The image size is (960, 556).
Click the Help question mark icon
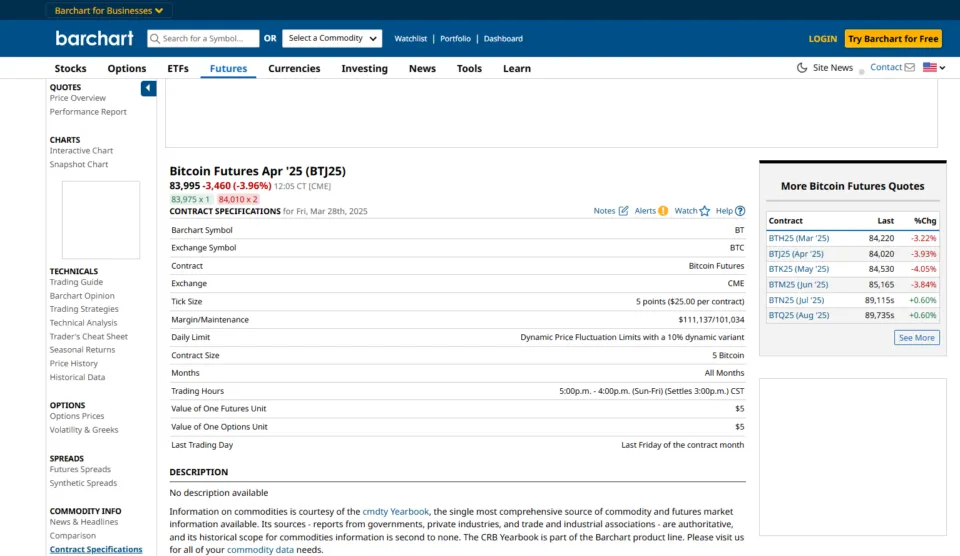click(740, 211)
